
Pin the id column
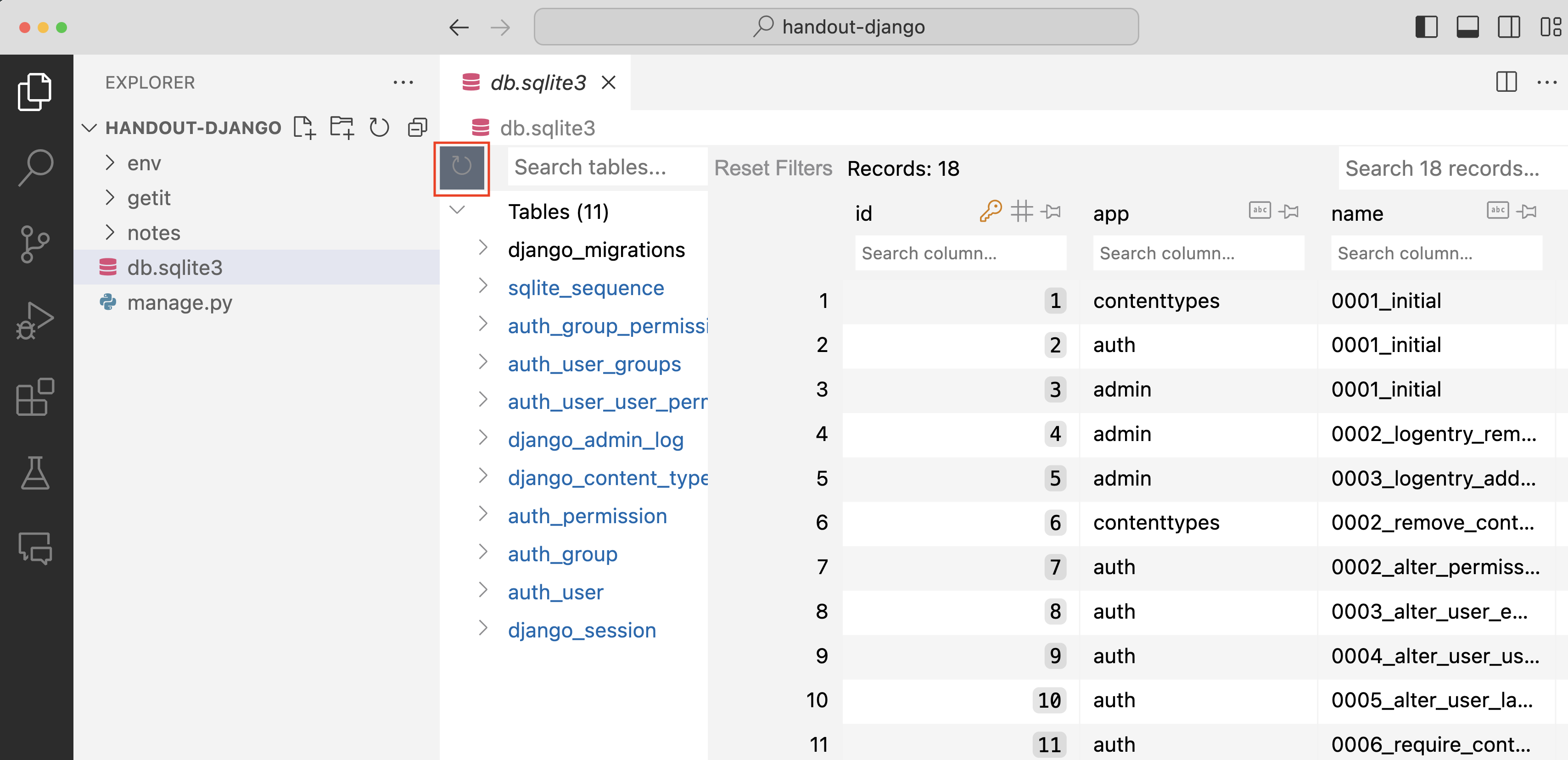coord(1051,211)
